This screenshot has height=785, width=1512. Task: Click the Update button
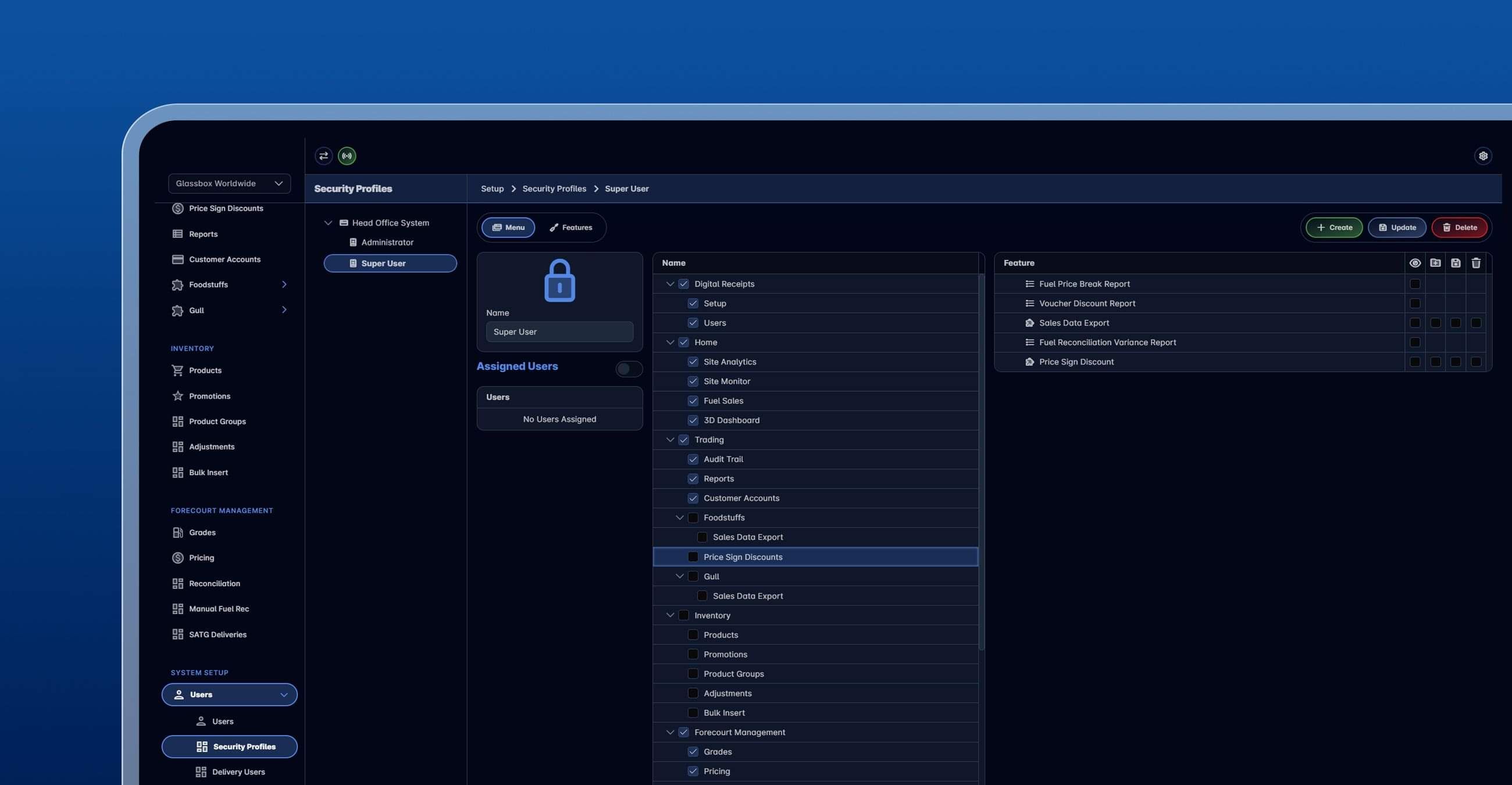(1397, 227)
